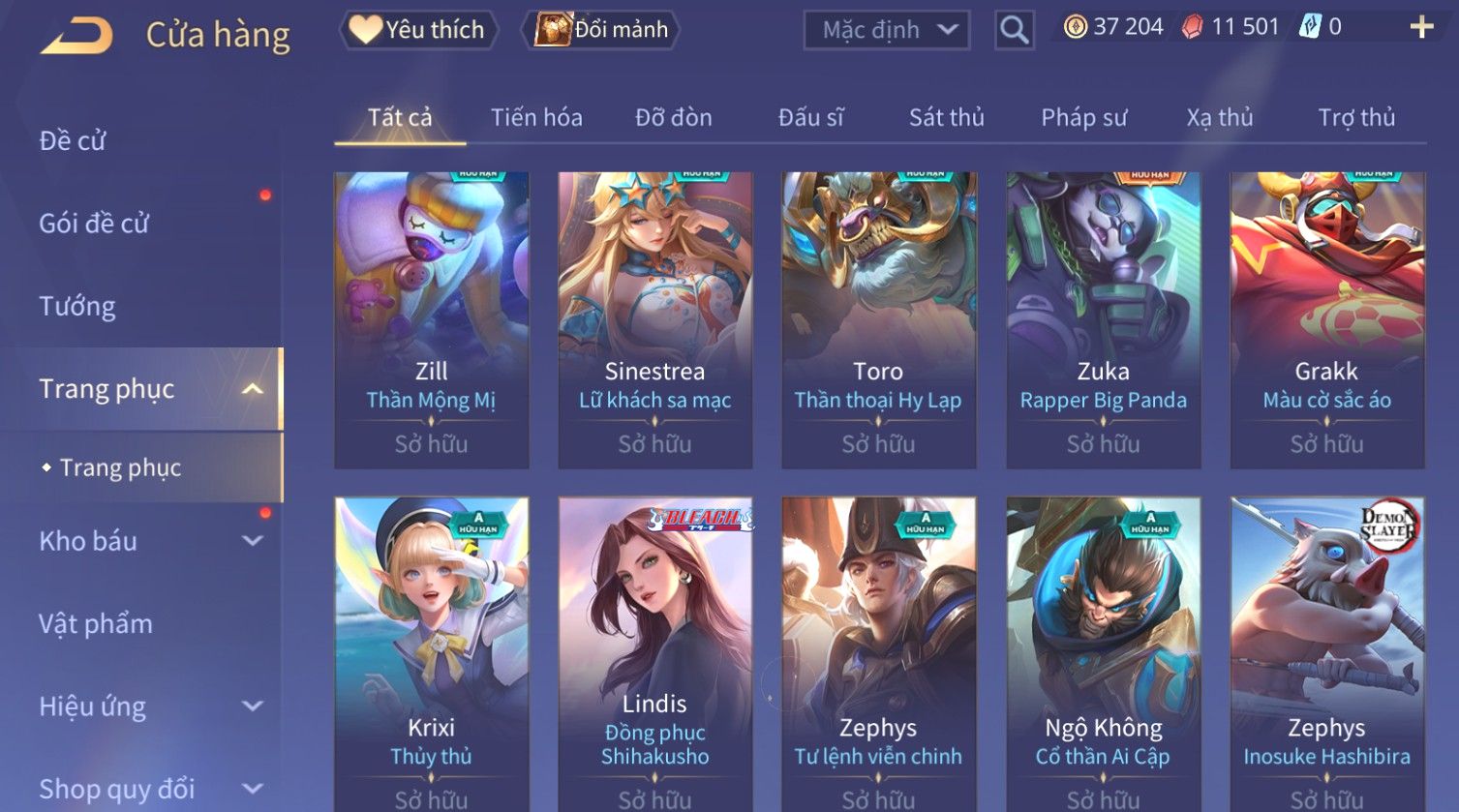
Task: Expand the Kho báu sidebar section
Action: (x=253, y=541)
